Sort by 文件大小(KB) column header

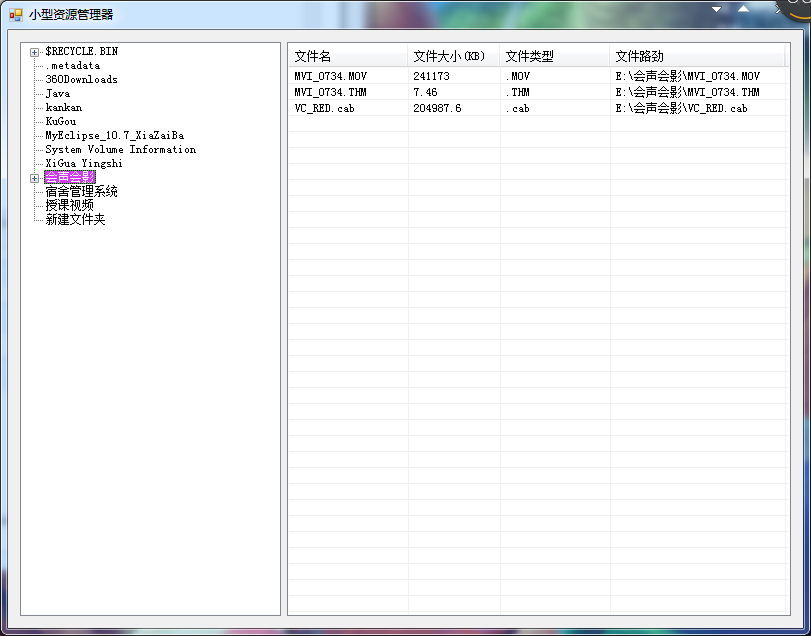[454, 56]
